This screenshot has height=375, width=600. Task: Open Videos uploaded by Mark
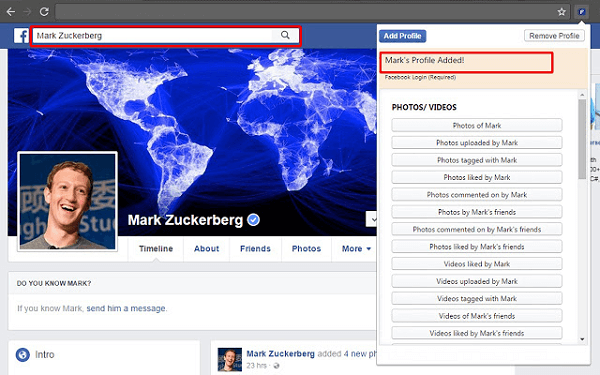[x=477, y=281]
